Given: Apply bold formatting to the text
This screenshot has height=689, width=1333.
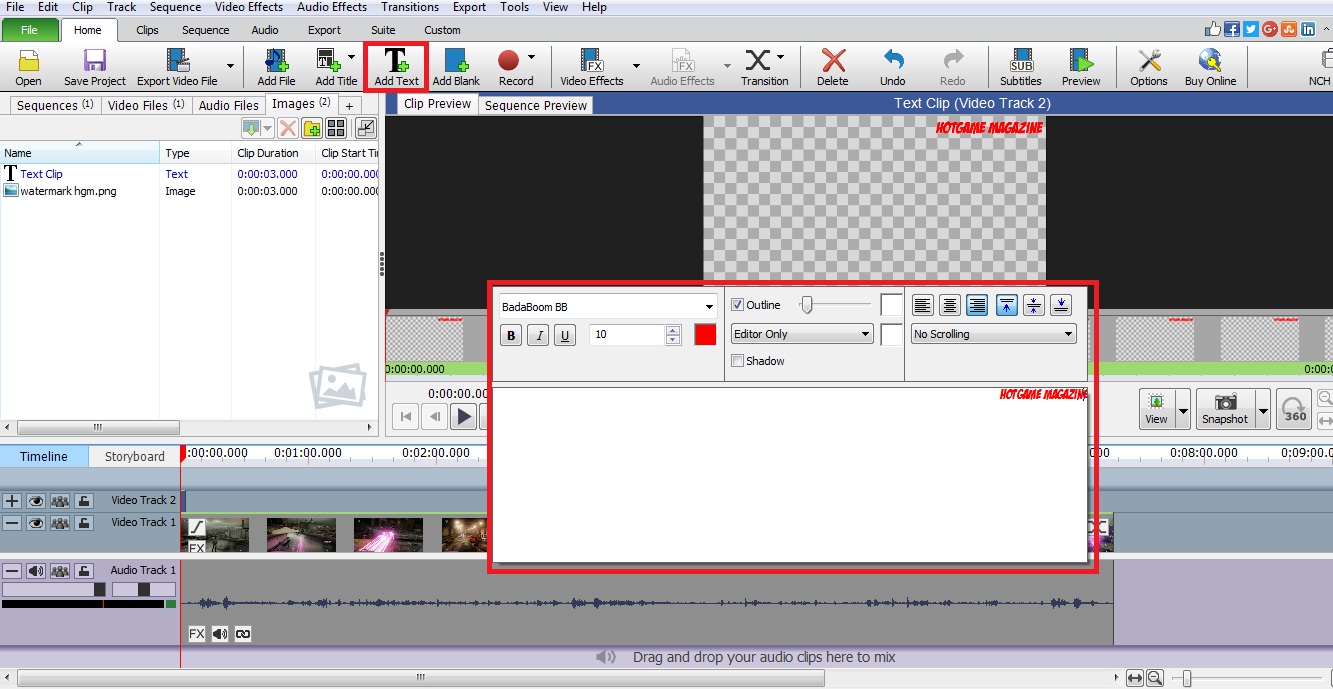Looking at the screenshot, I should pos(511,335).
